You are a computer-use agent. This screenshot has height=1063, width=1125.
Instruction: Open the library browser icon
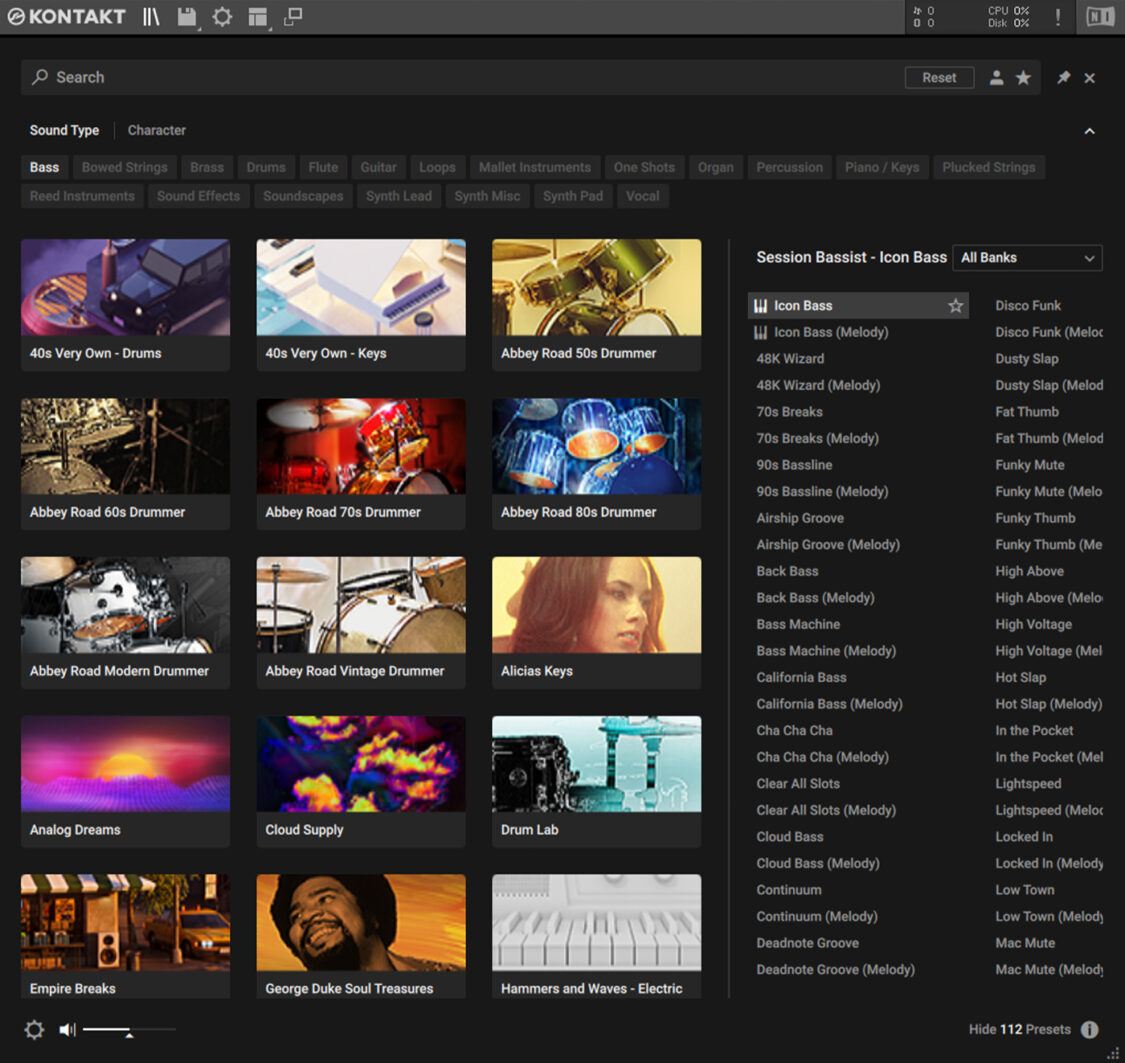tap(151, 17)
